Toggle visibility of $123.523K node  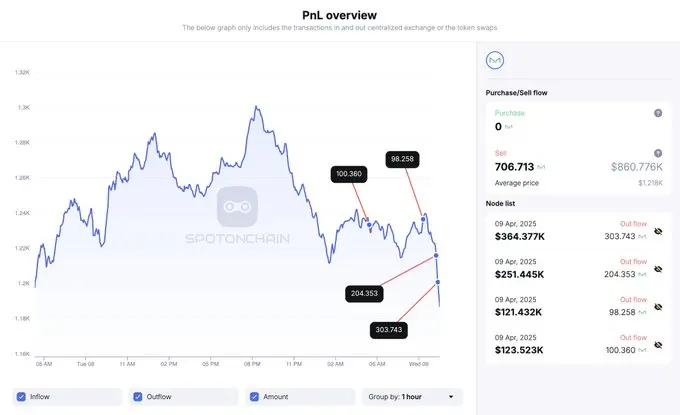pos(657,345)
